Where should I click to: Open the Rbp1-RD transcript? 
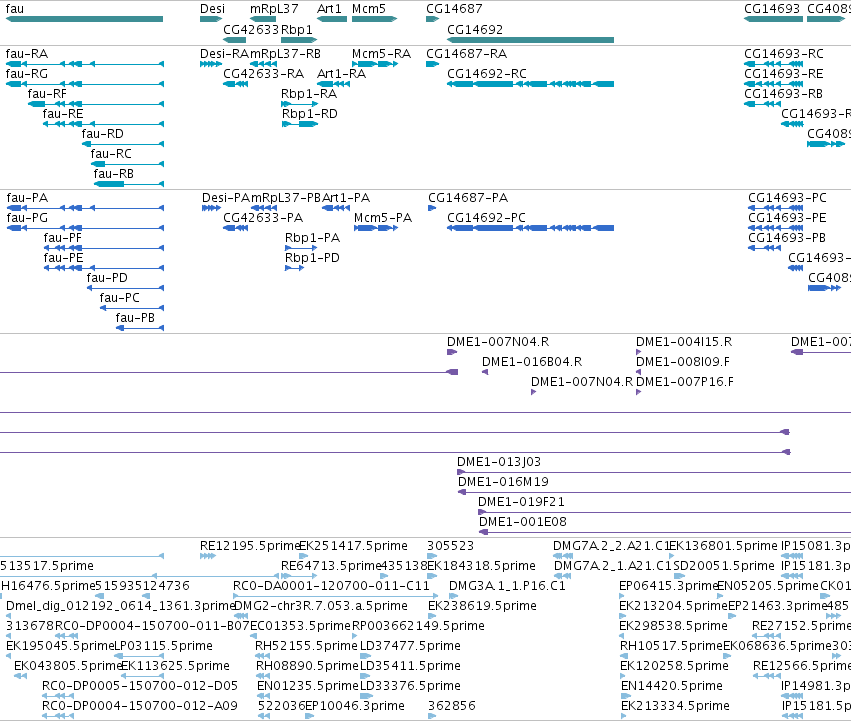(x=300, y=124)
